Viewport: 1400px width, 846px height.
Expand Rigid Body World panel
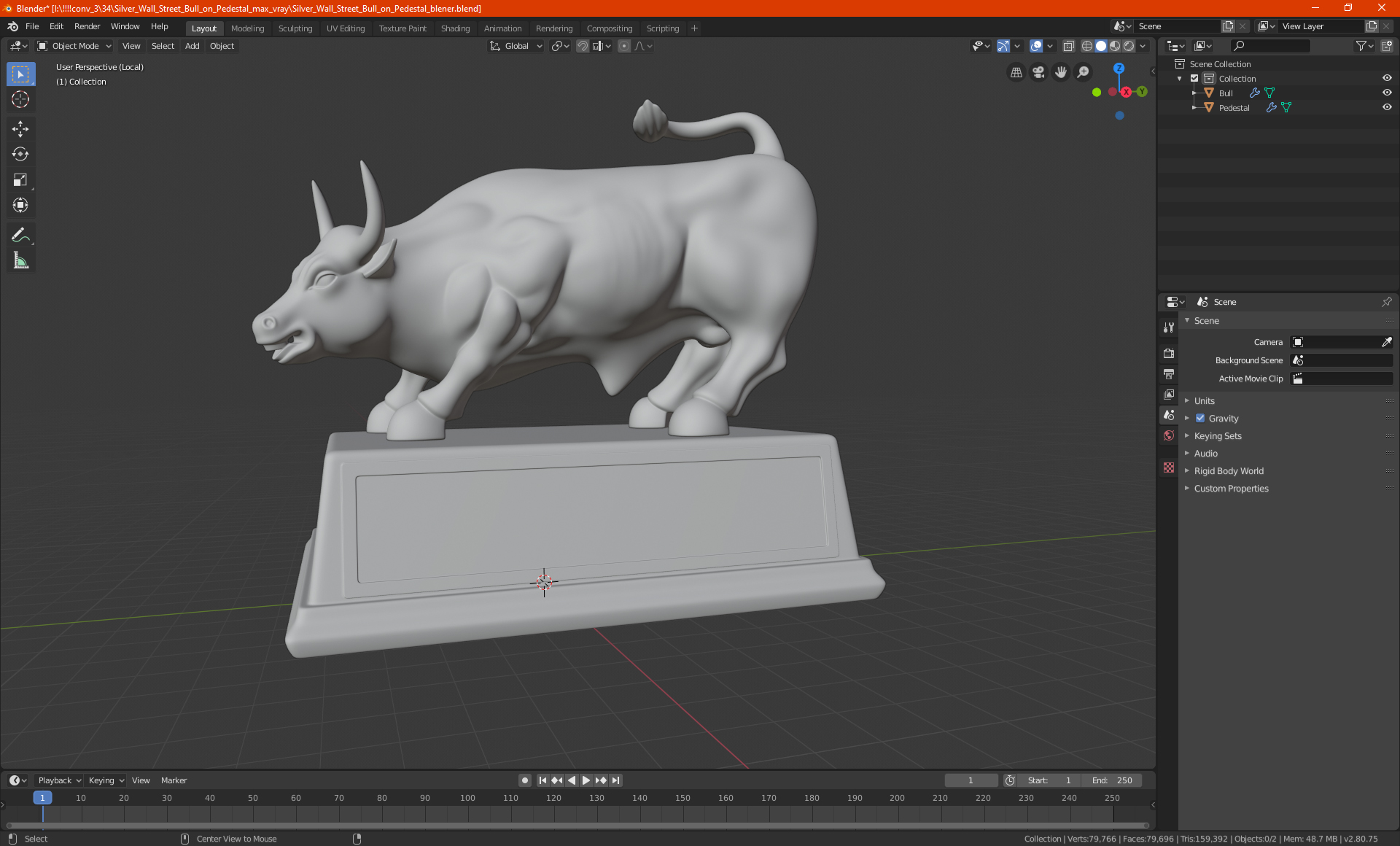click(x=1229, y=471)
